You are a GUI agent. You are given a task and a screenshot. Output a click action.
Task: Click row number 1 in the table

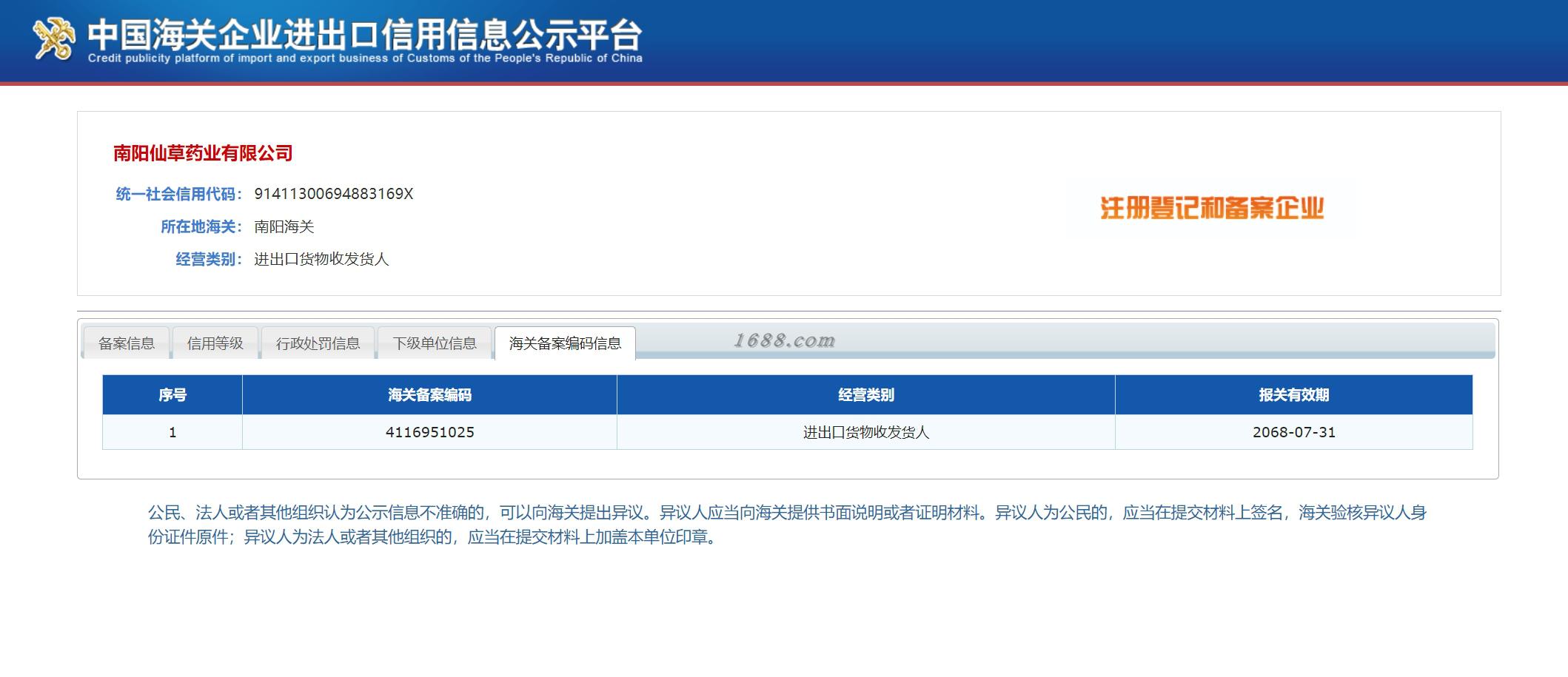pyautogui.click(x=172, y=432)
